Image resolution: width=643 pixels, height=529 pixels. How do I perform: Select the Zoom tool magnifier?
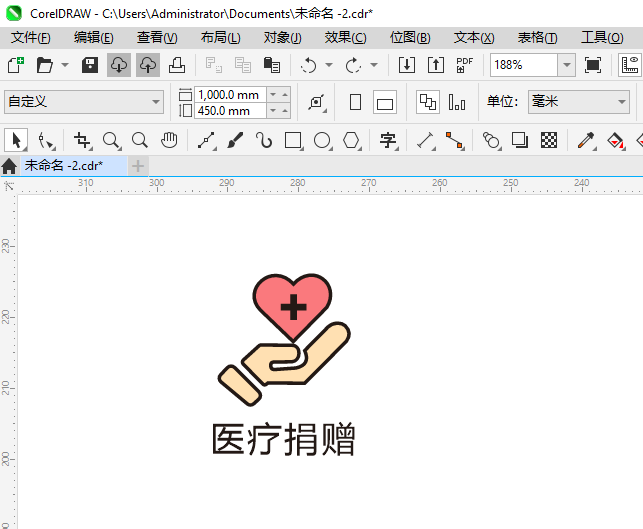(112, 141)
